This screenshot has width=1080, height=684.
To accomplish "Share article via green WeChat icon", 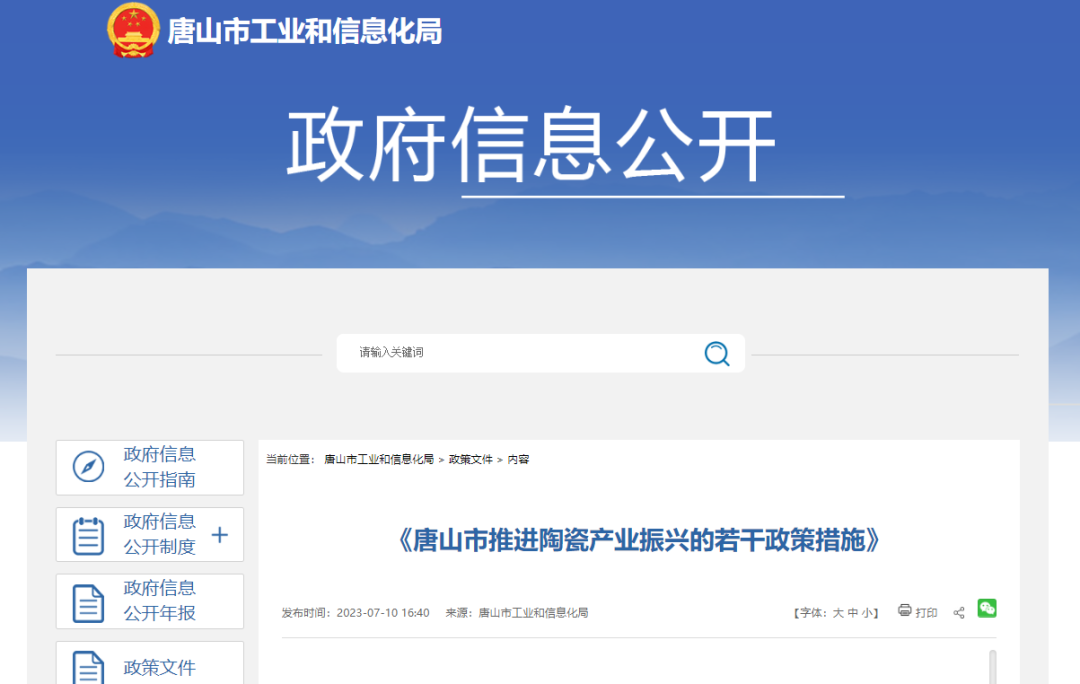I will 987,608.
